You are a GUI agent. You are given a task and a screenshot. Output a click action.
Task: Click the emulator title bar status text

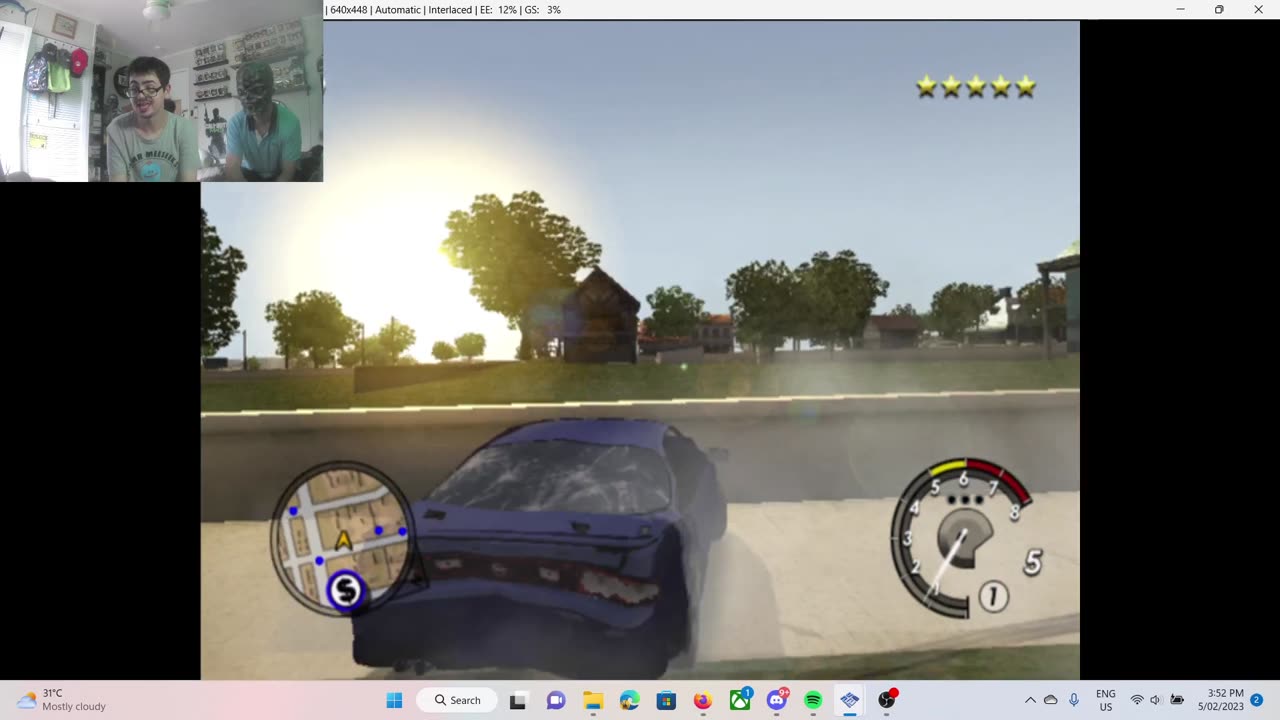443,9
